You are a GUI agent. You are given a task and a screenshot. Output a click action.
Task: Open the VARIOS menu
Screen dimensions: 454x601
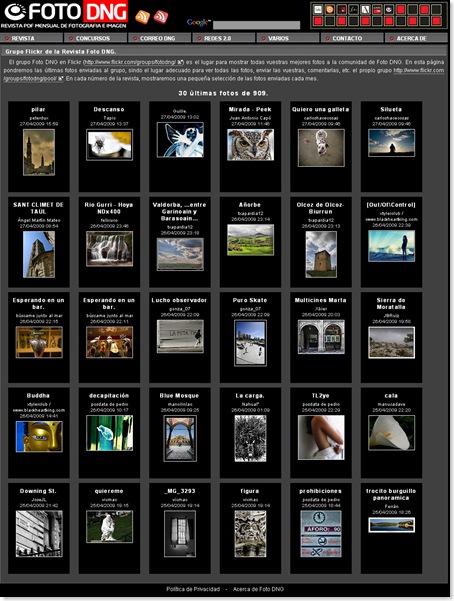pyautogui.click(x=288, y=38)
